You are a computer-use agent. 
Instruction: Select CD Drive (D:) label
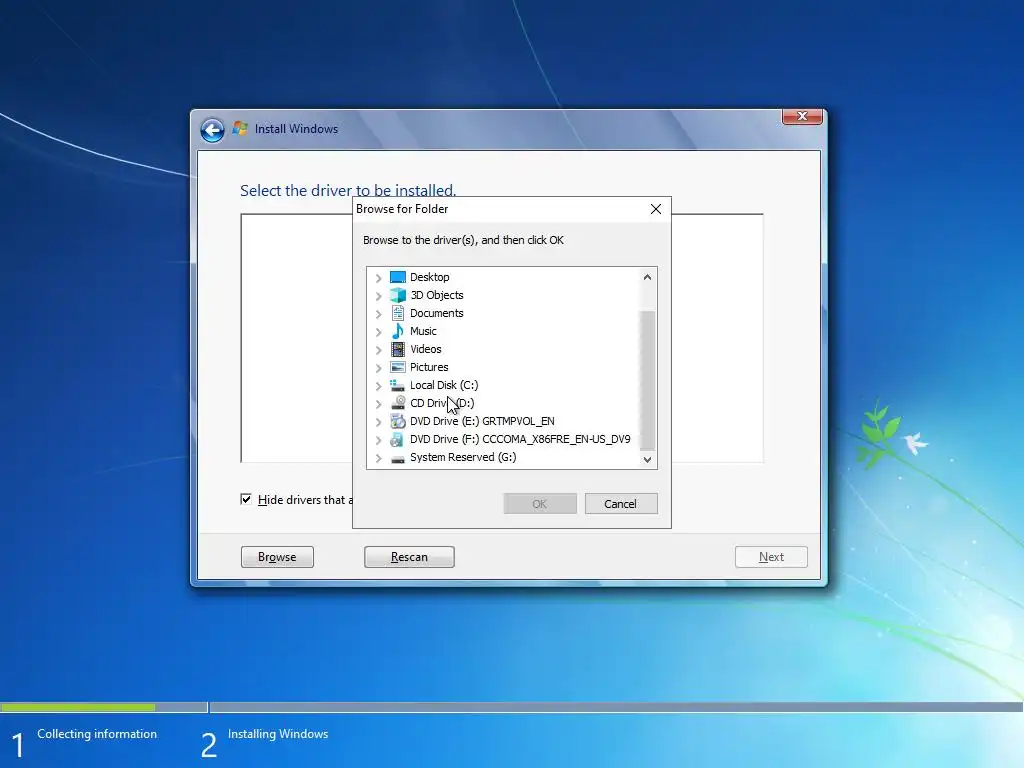pos(442,403)
